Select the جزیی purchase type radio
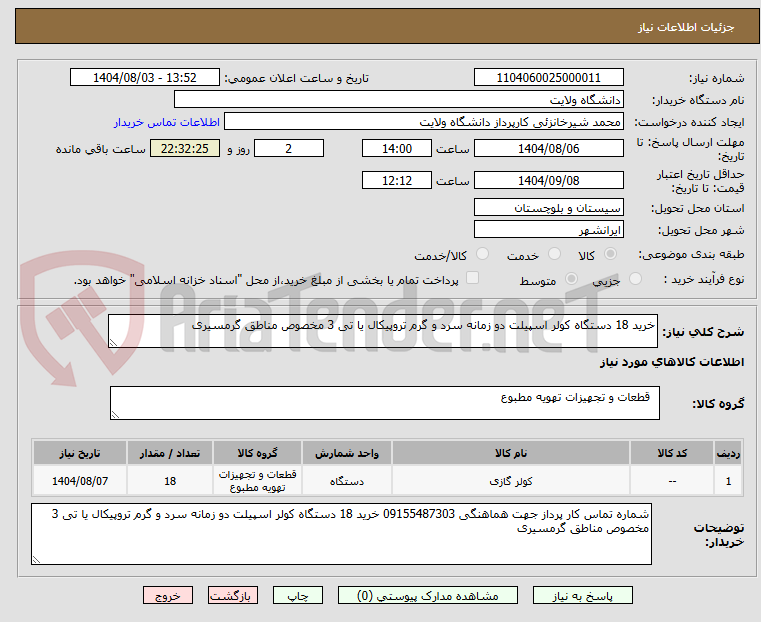Viewport: 761px width, 622px height. coord(635,279)
